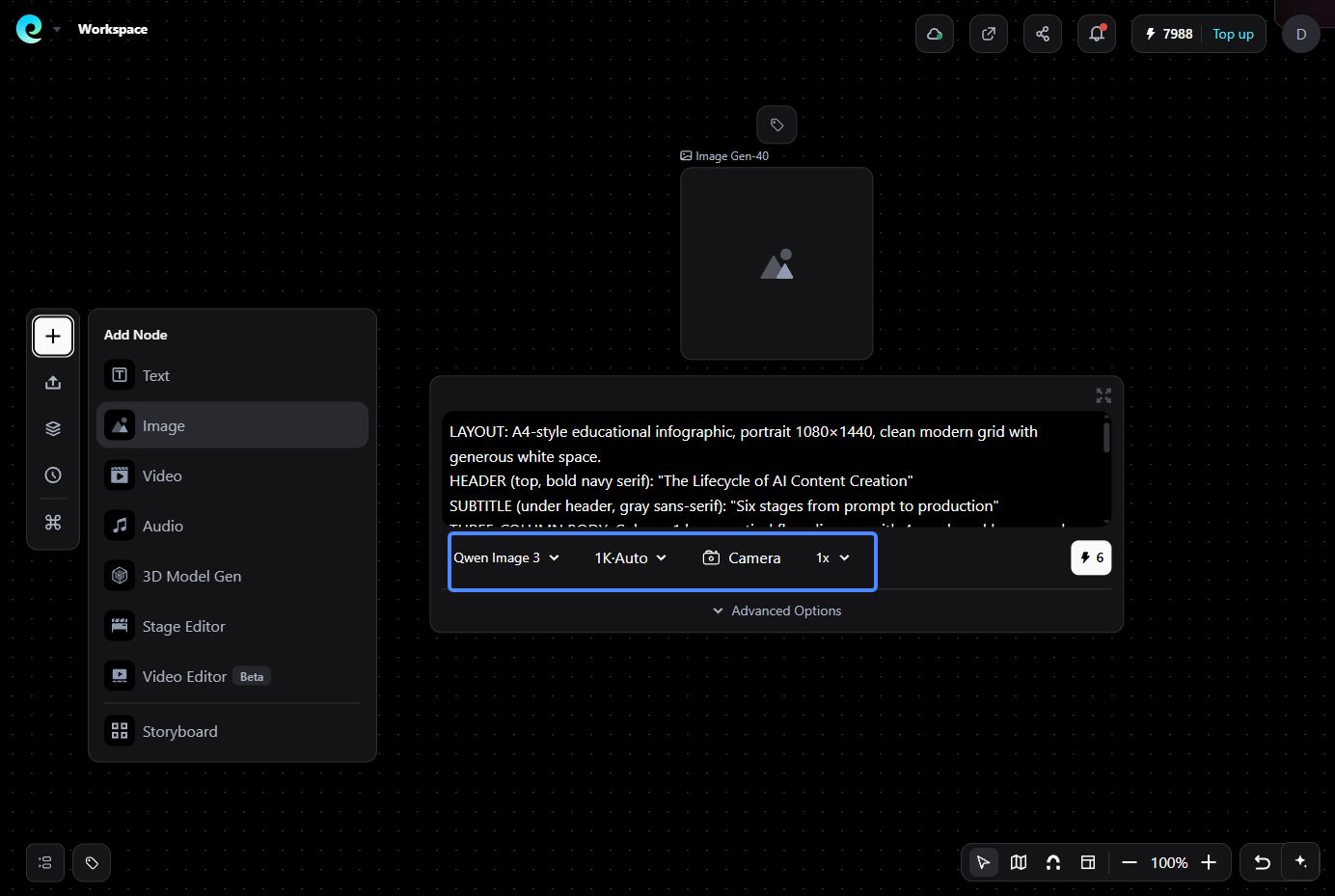
Task: Add a 3D Model Gen node
Action: [x=232, y=576]
